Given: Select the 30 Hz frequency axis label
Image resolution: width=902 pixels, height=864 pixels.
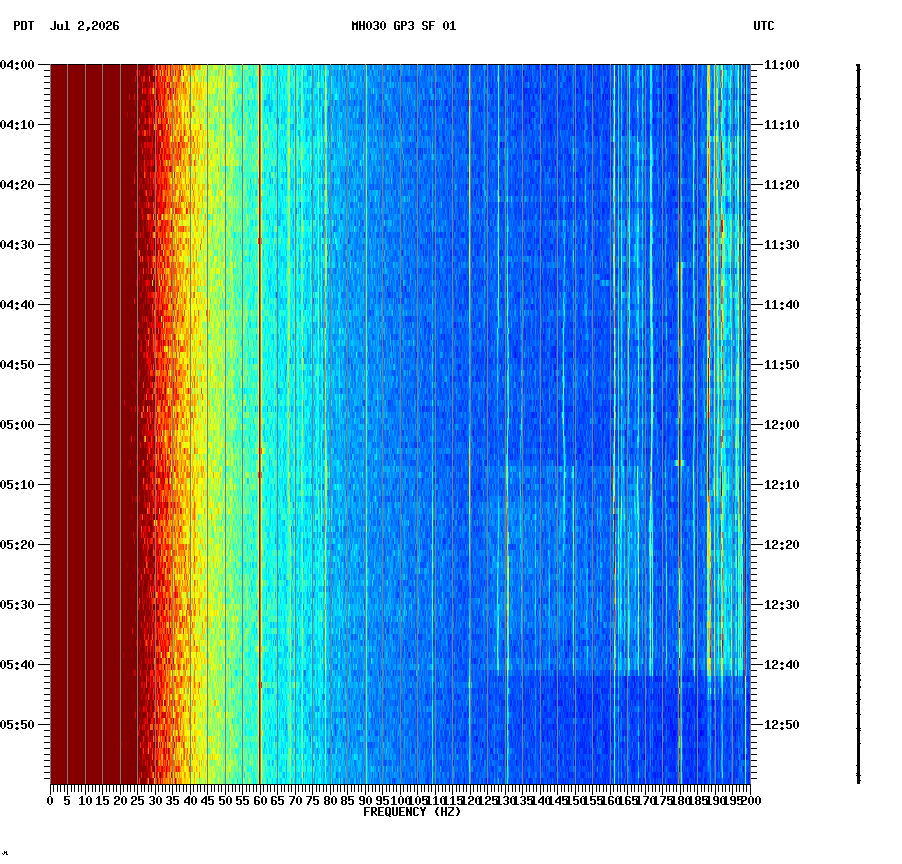Looking at the screenshot, I should click(155, 801).
